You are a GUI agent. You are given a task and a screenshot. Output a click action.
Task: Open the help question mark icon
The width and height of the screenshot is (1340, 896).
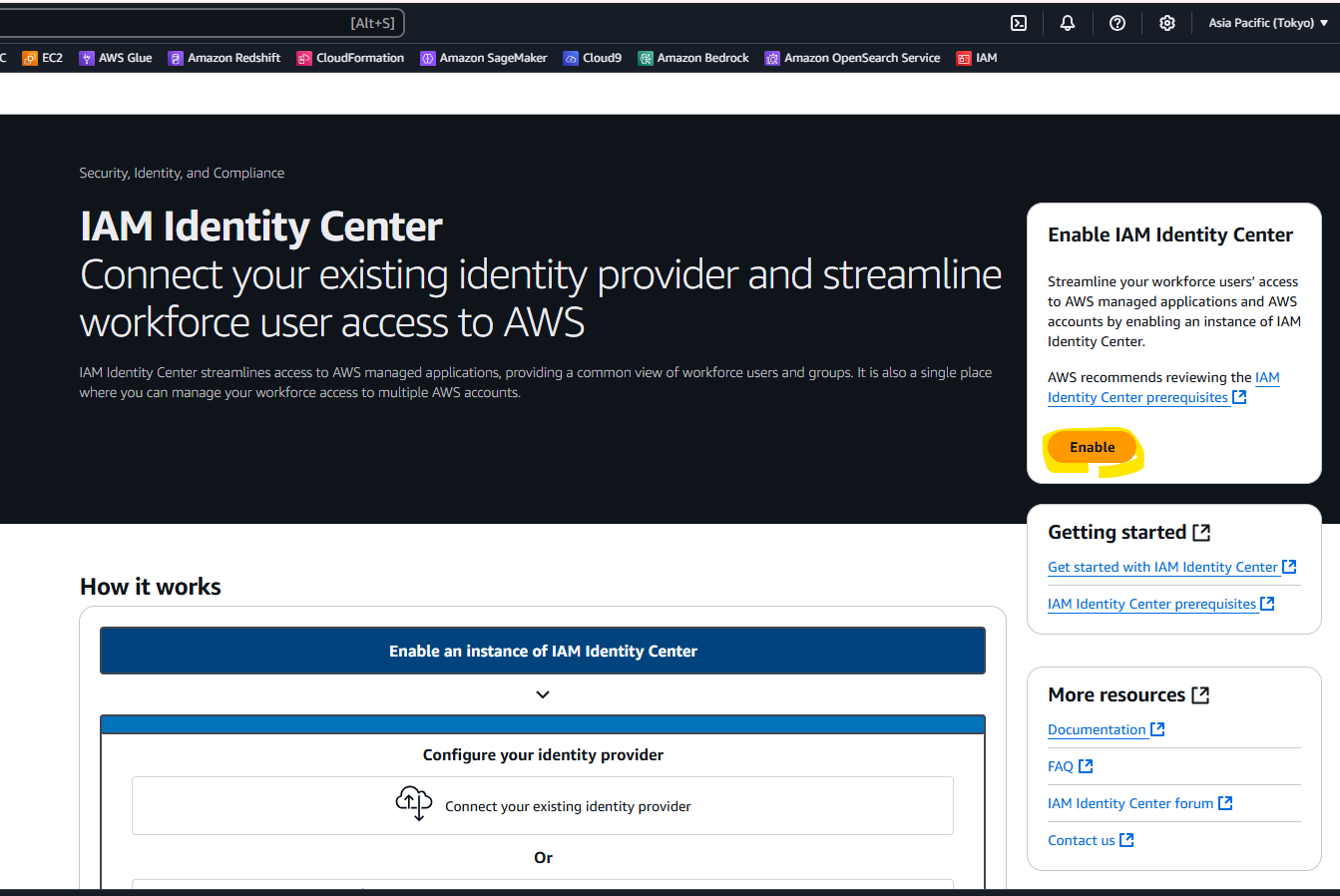tap(1117, 23)
